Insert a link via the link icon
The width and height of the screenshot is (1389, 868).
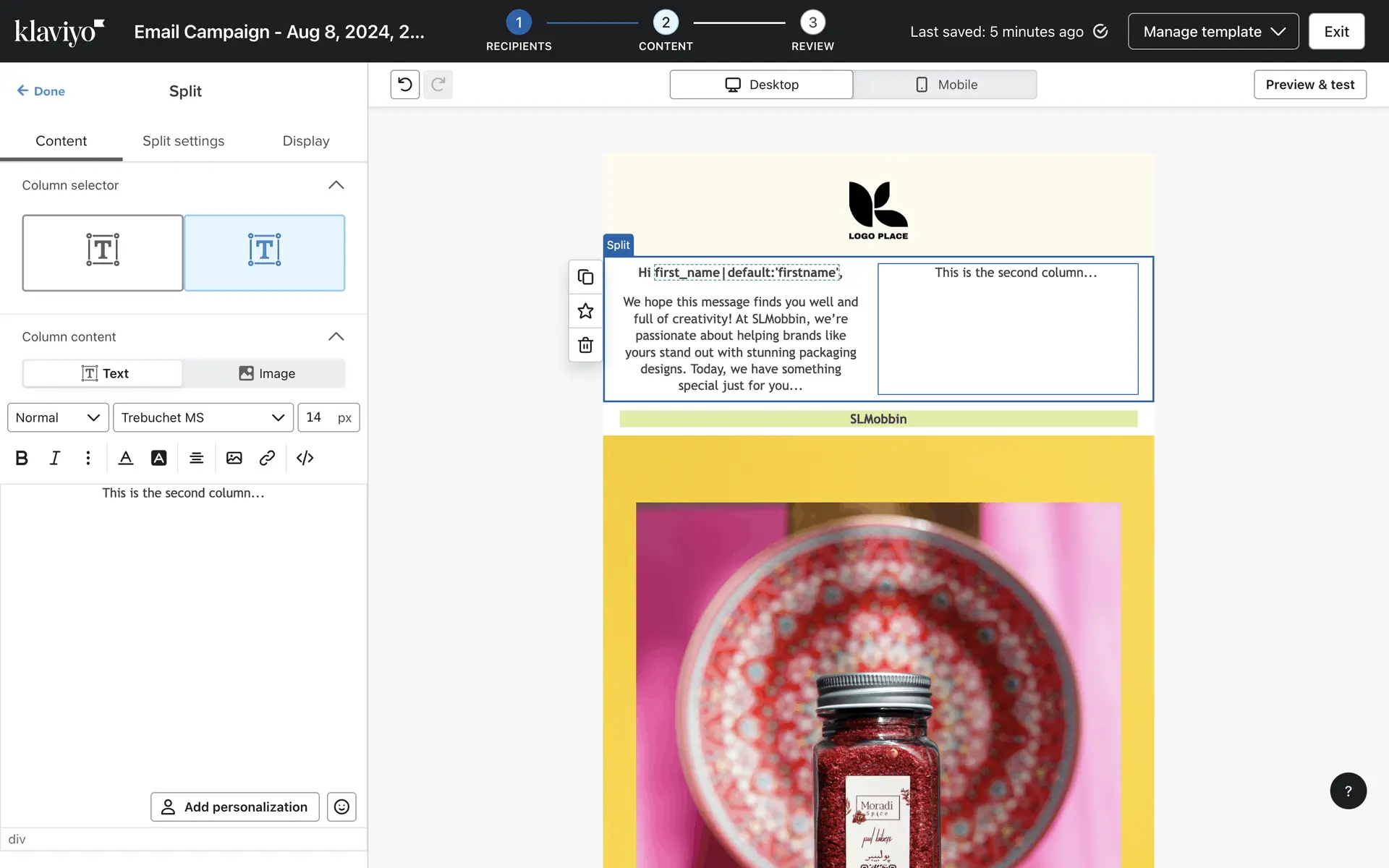(267, 458)
